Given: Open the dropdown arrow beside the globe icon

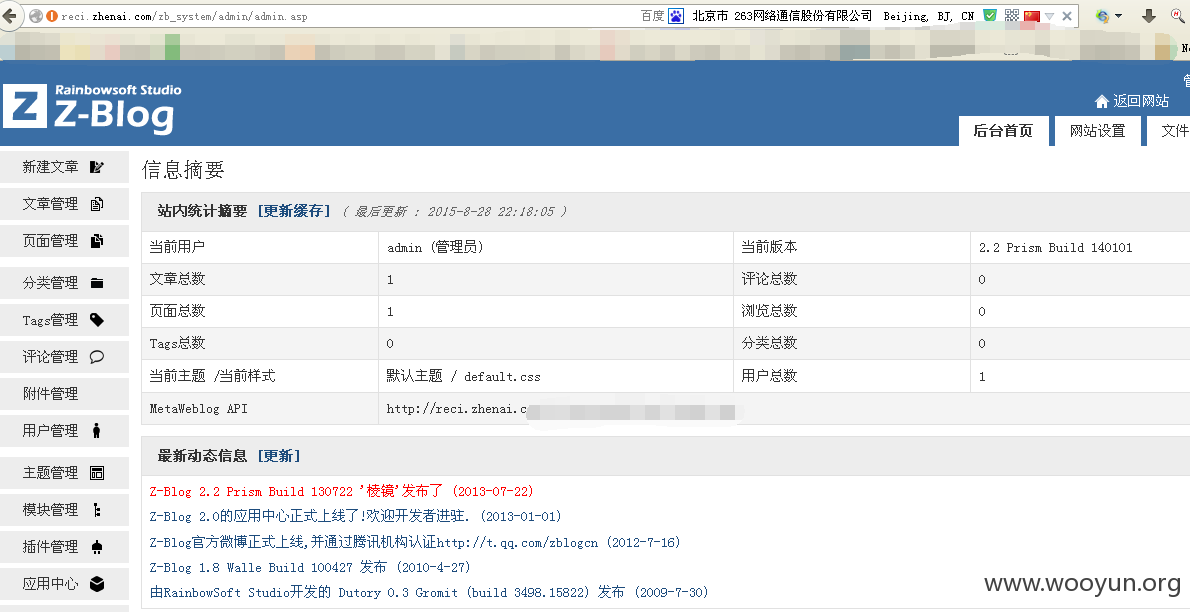Looking at the screenshot, I should [x=1119, y=16].
